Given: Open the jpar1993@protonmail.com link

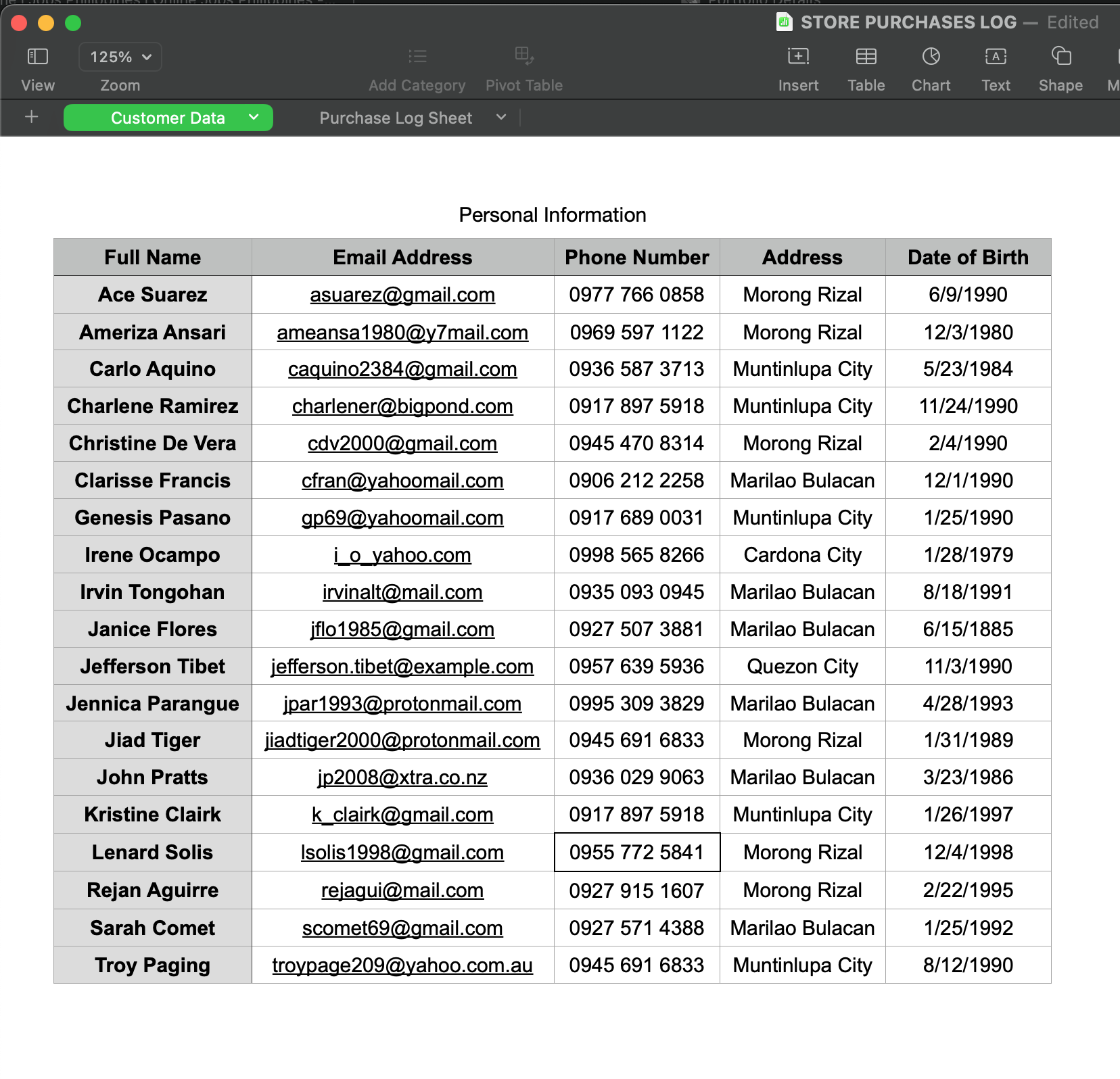Looking at the screenshot, I should [402, 704].
